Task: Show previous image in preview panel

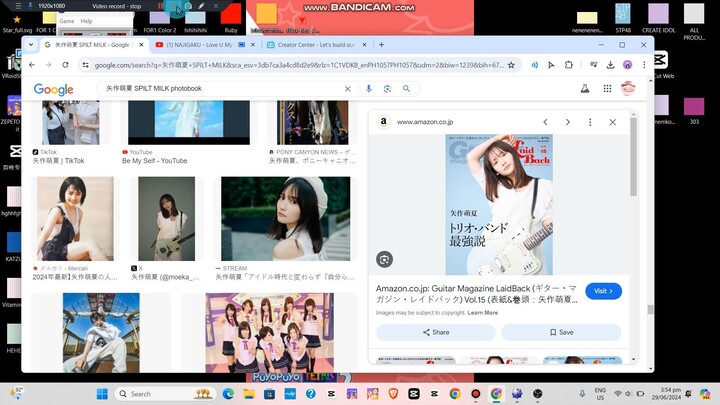Action: pos(545,122)
